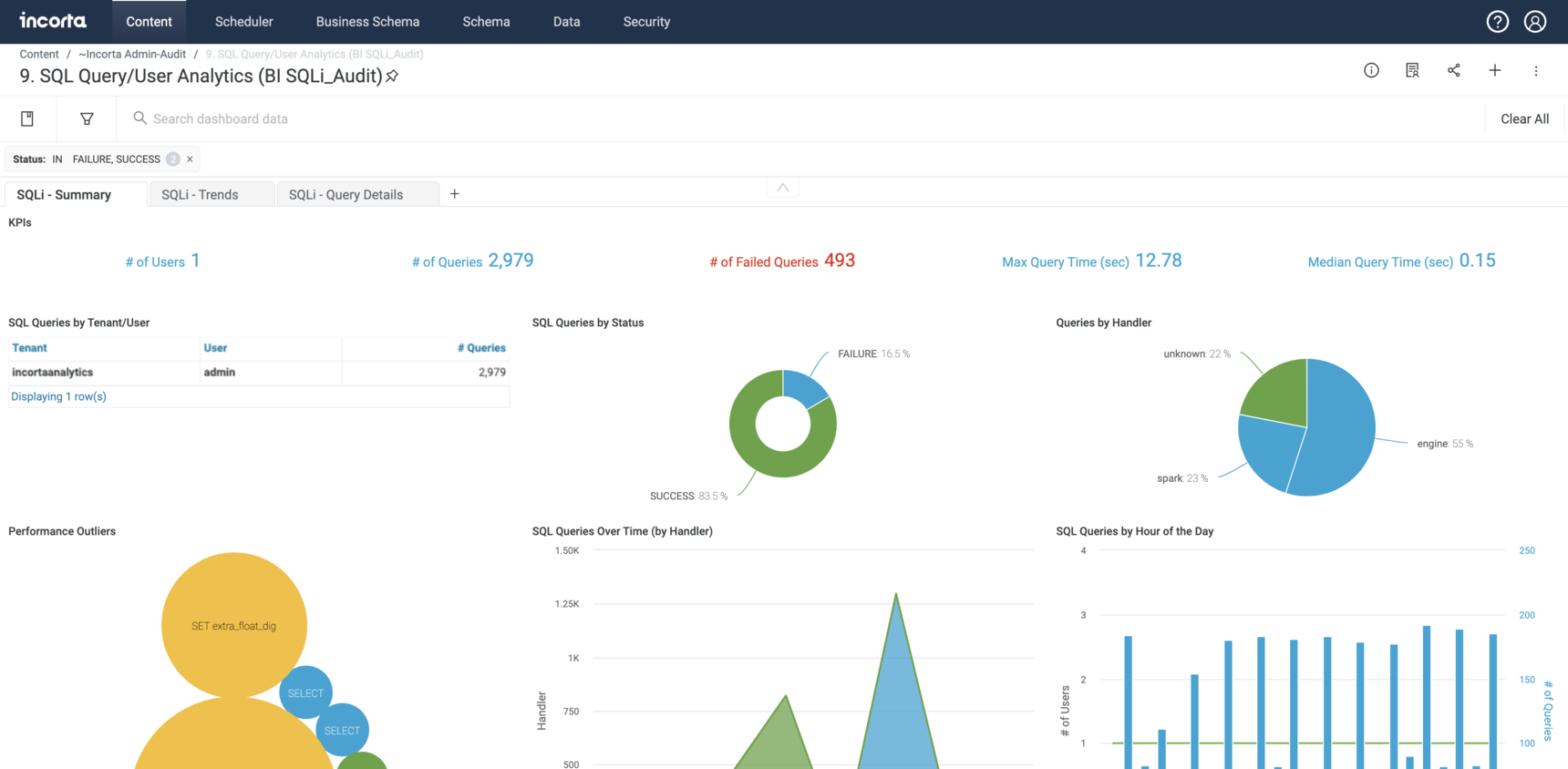Switch to SQLi - Query Details tab
This screenshot has height=769, width=1568.
(357, 194)
